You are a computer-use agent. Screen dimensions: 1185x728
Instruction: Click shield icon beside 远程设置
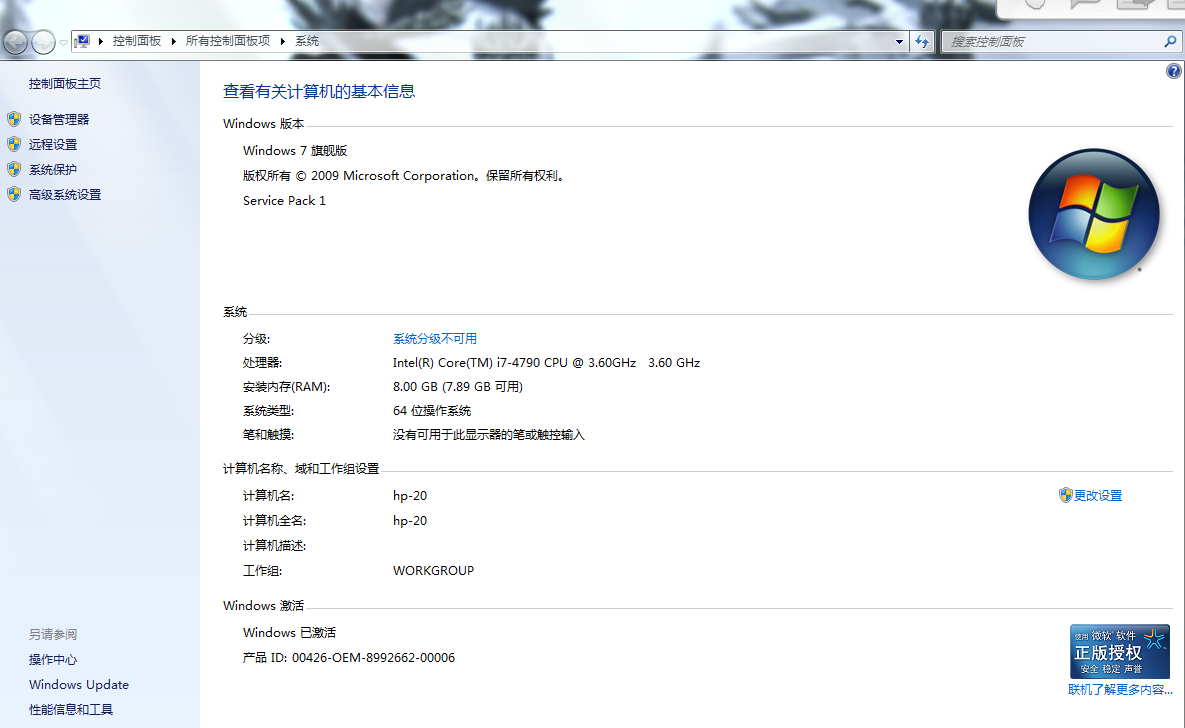click(x=14, y=144)
